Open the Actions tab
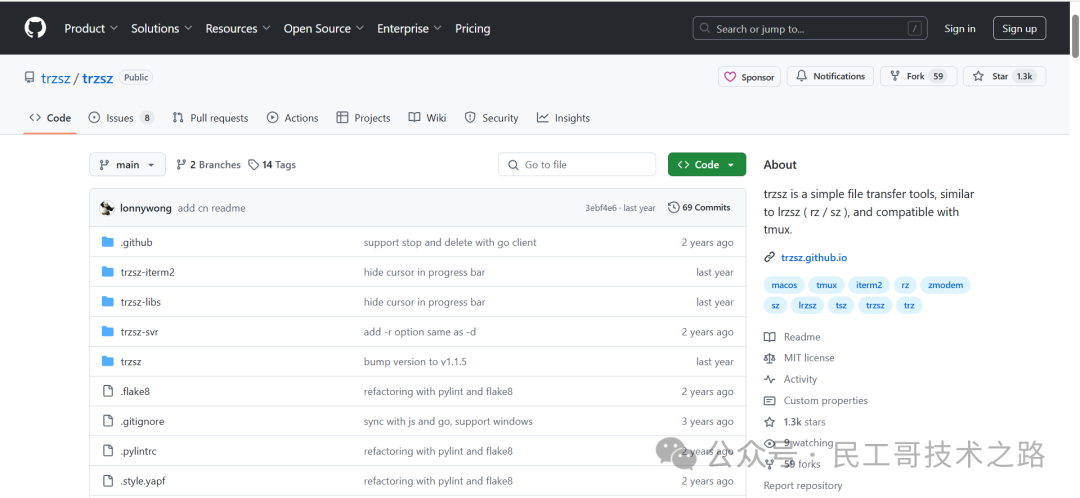The image size is (1080, 498). point(293,118)
